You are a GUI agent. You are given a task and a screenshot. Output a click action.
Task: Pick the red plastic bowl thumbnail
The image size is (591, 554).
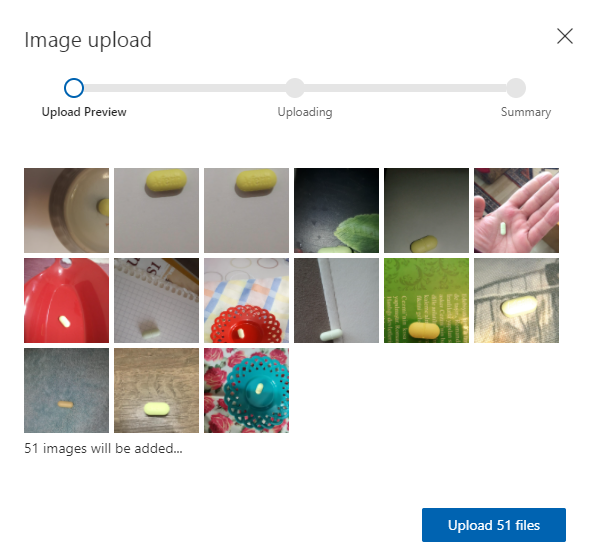(x=66, y=300)
